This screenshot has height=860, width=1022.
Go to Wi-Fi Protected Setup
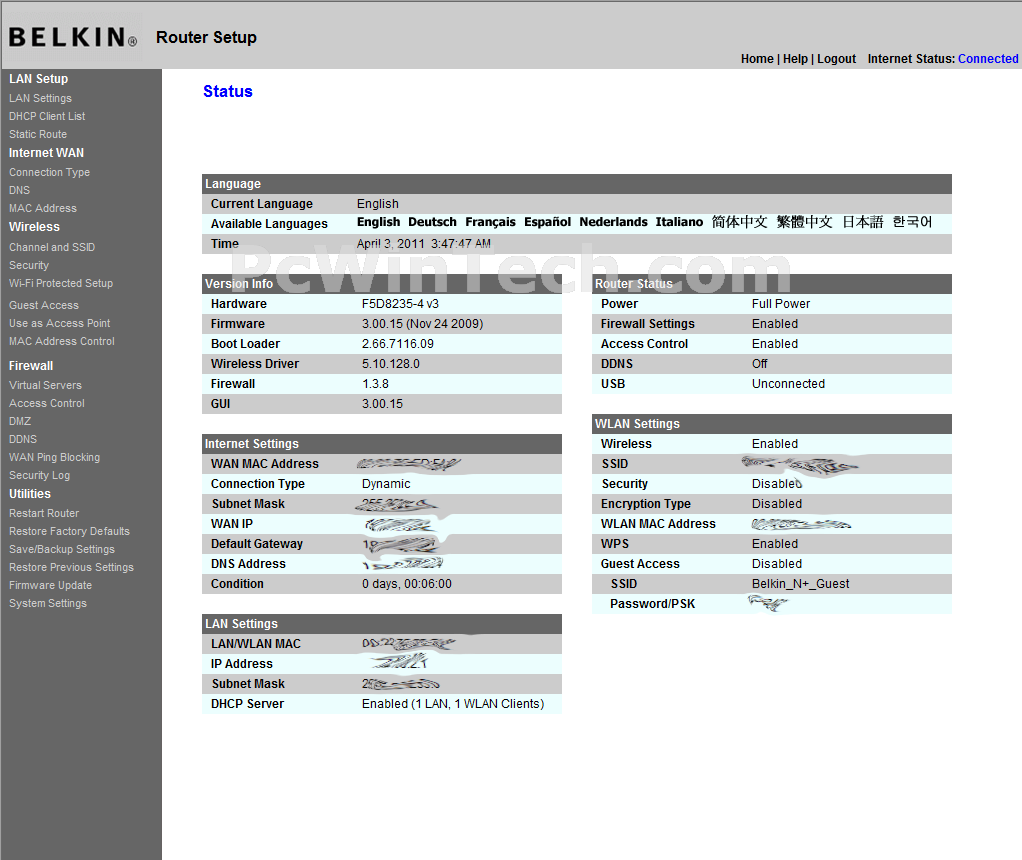tap(61, 284)
